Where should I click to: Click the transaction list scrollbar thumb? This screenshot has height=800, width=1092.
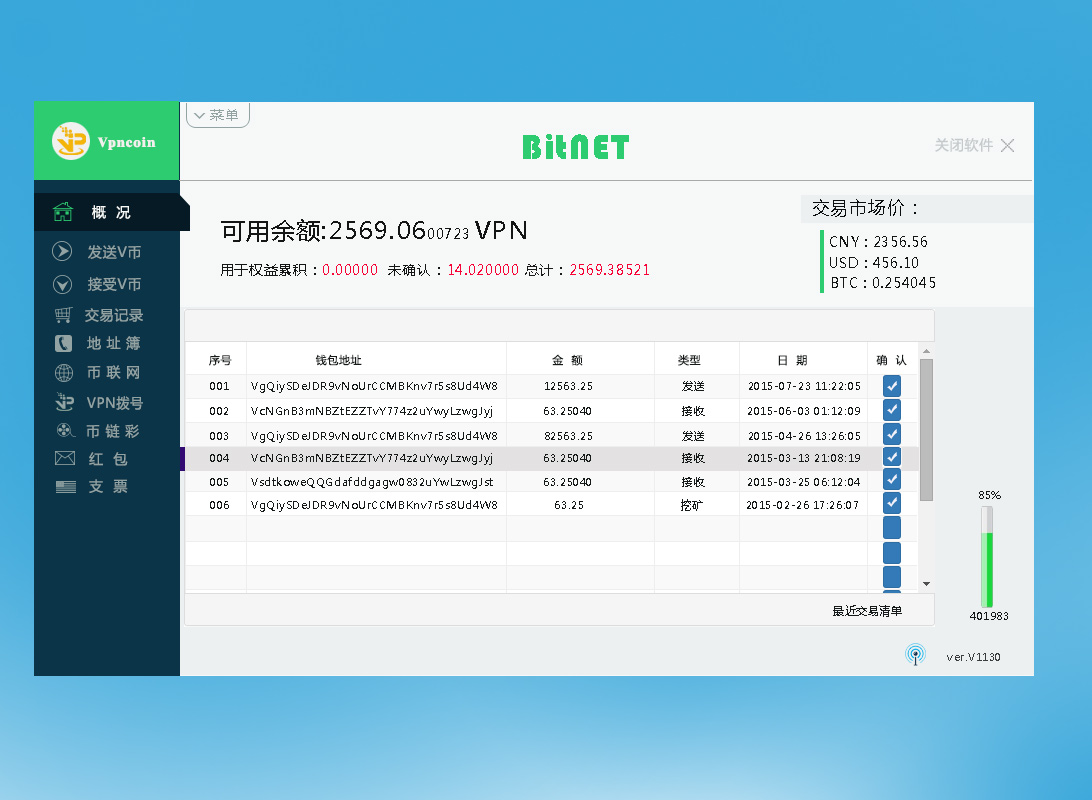[926, 430]
